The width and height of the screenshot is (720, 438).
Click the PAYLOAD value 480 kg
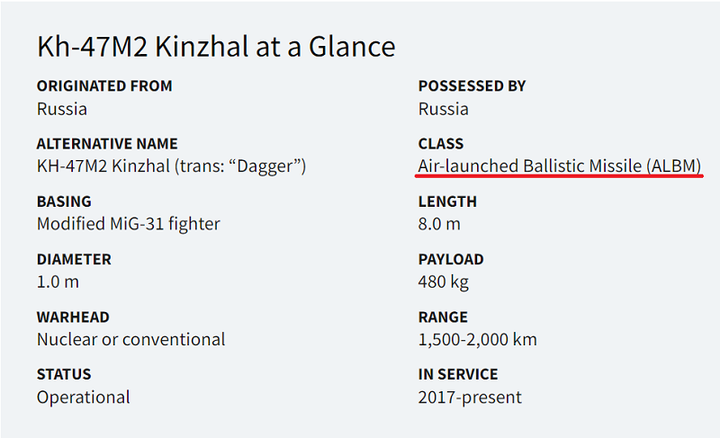coord(443,282)
